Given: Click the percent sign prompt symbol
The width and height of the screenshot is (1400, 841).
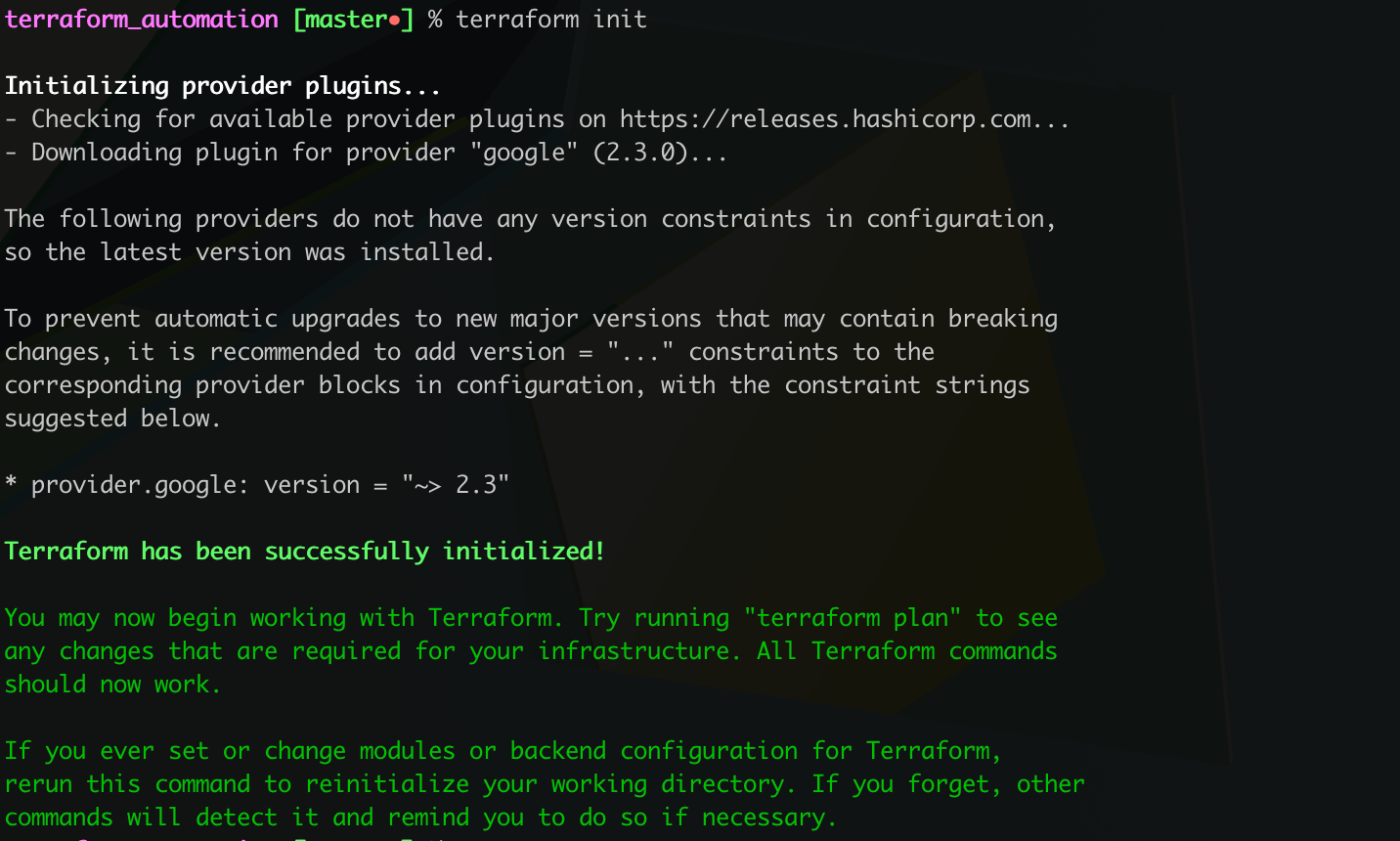Looking at the screenshot, I should click(x=435, y=20).
